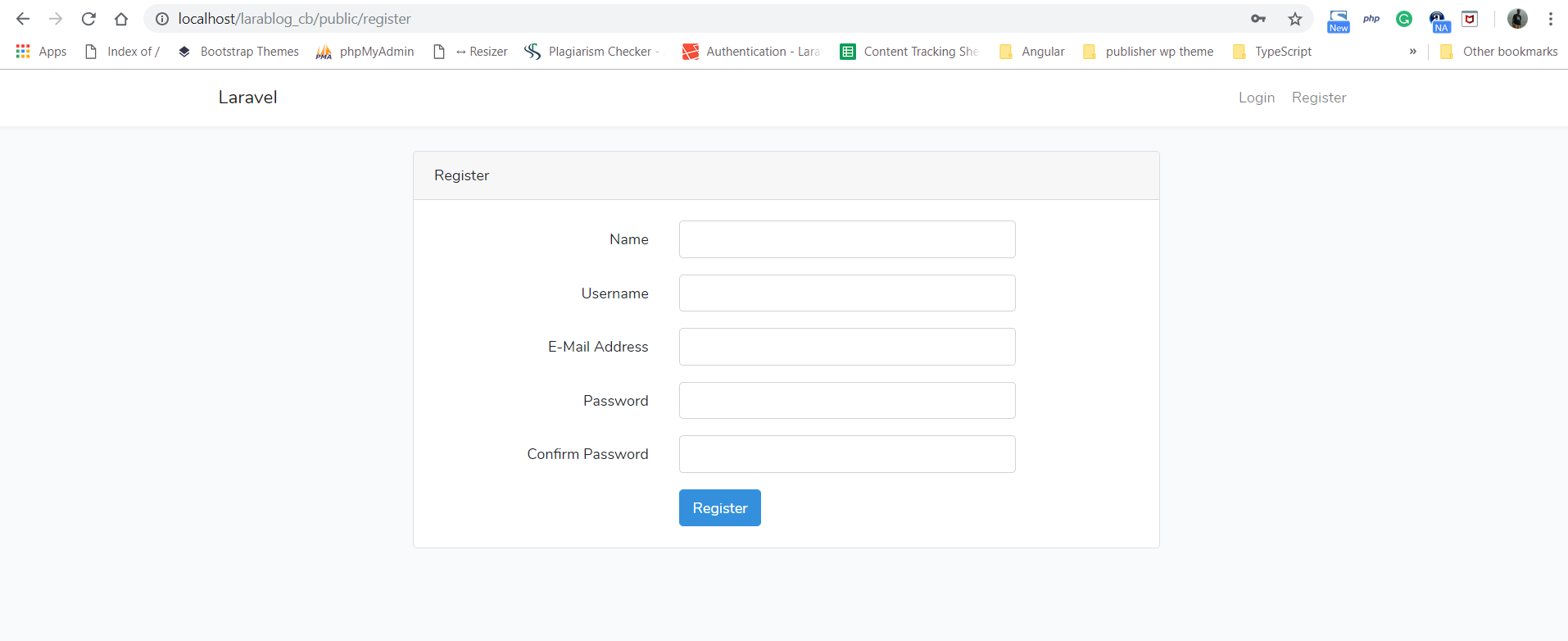Focus the Username input field
This screenshot has height=641, width=1568.
847,293
